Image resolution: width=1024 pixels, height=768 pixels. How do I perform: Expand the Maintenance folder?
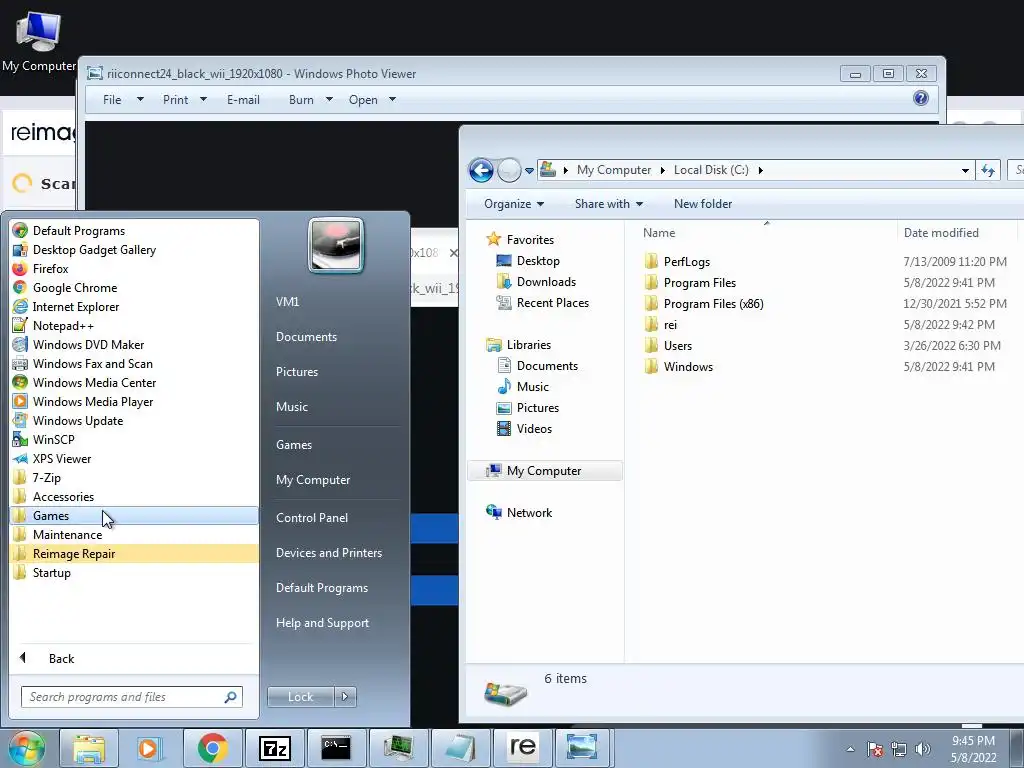point(134,534)
